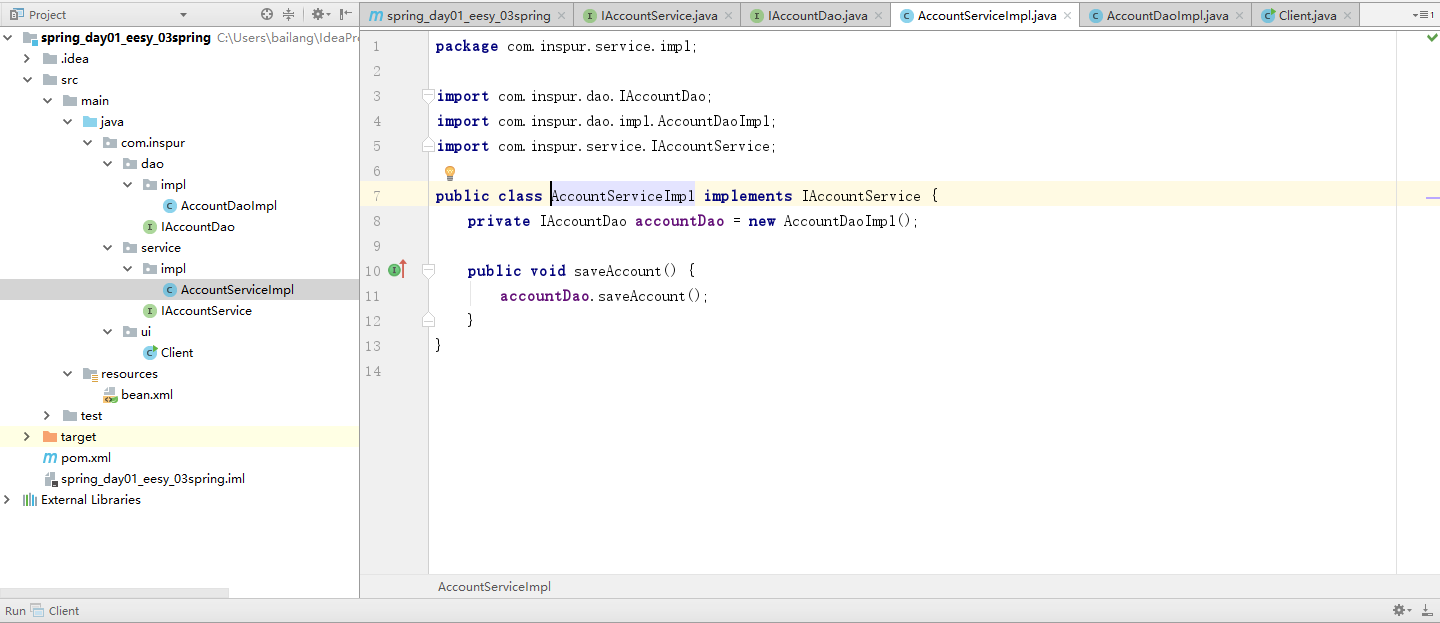Select pom.xml in project tree
The height and width of the screenshot is (623, 1440).
click(86, 458)
